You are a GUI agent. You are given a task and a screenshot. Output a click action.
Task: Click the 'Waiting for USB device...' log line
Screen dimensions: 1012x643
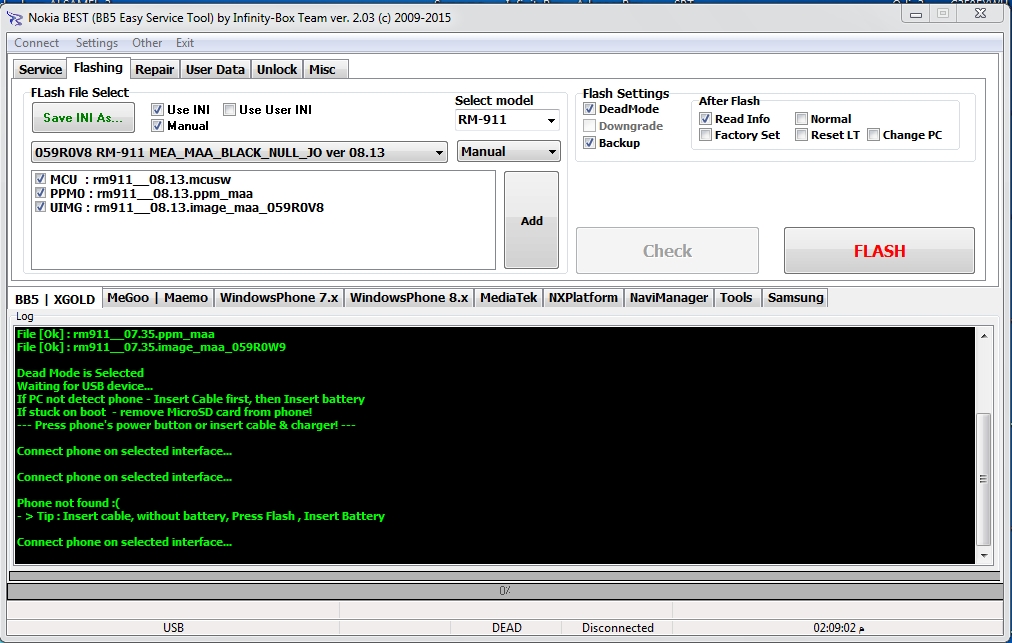coord(85,386)
